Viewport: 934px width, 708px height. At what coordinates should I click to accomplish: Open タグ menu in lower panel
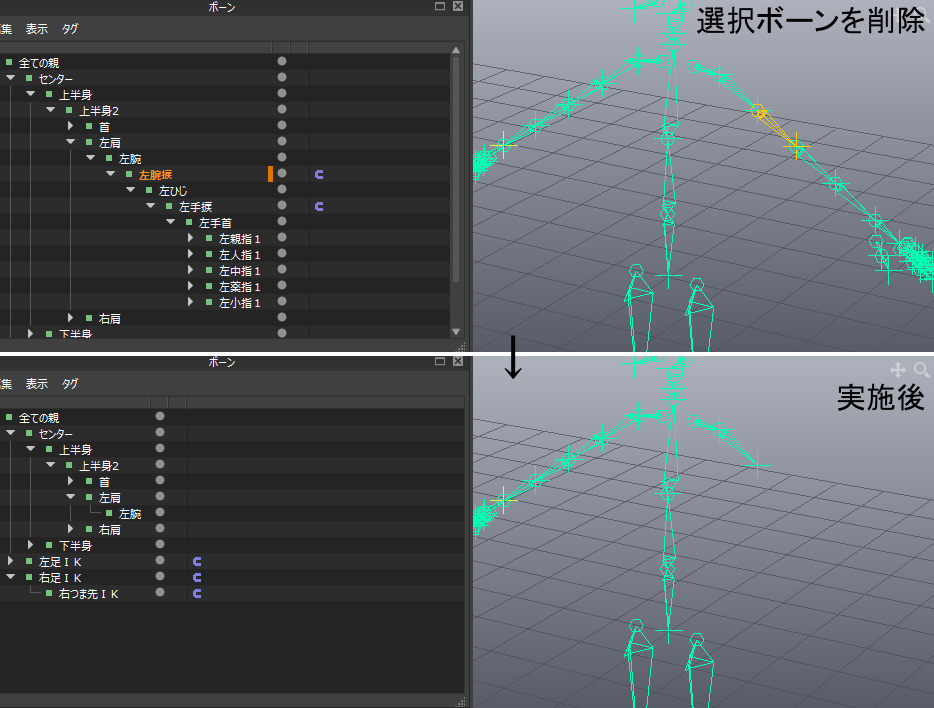coord(70,384)
